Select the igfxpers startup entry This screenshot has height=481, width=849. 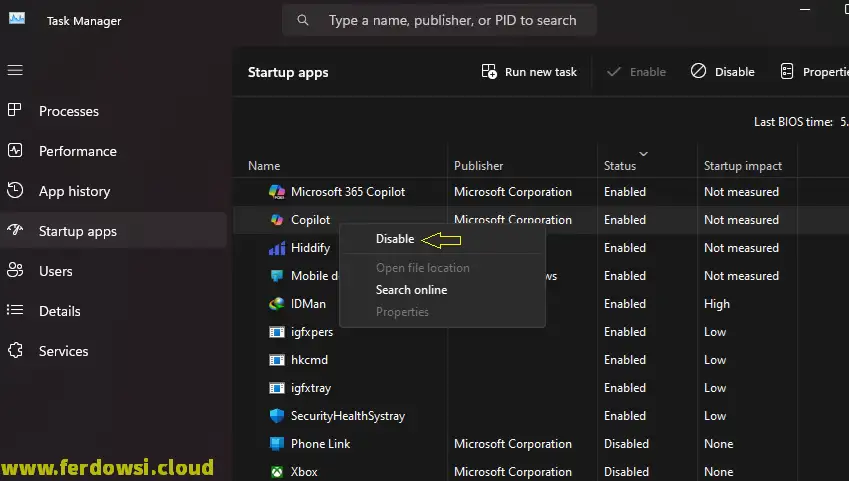click(x=312, y=332)
